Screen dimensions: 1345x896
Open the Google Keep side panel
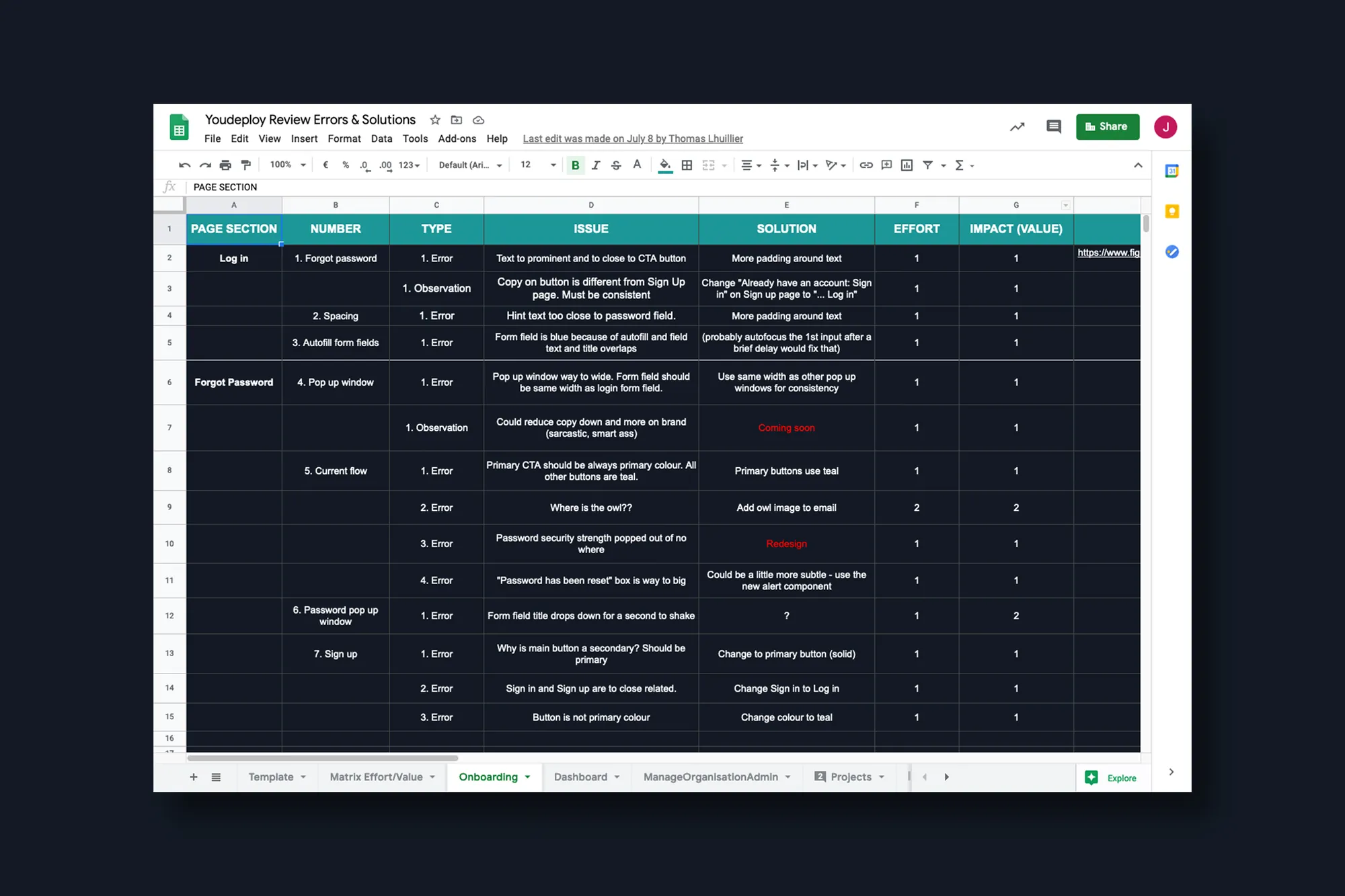1171,211
